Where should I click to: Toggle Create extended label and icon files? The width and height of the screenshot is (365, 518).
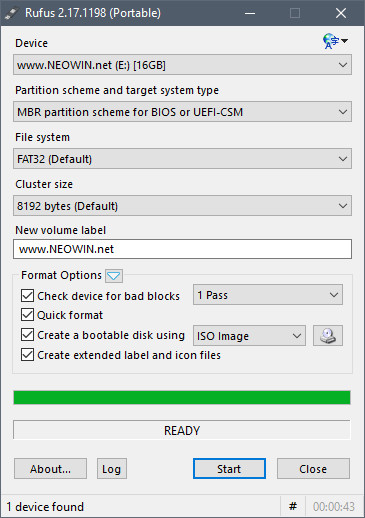point(27,355)
